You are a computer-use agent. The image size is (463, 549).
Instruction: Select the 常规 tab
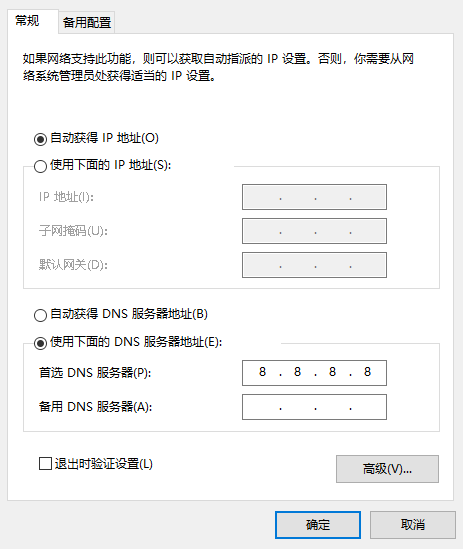click(x=27, y=21)
